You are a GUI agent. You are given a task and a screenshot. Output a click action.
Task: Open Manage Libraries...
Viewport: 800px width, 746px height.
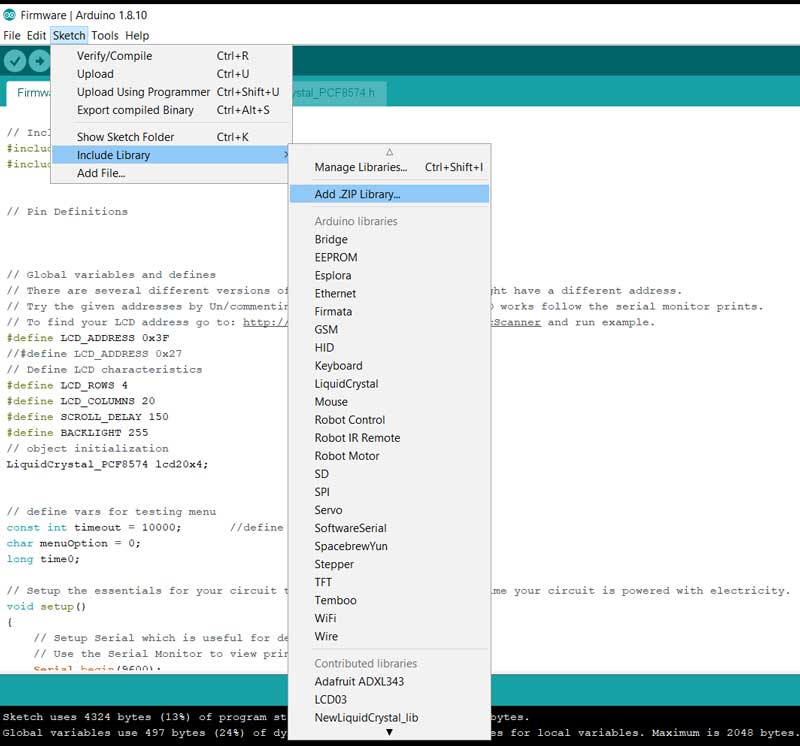click(x=389, y=167)
